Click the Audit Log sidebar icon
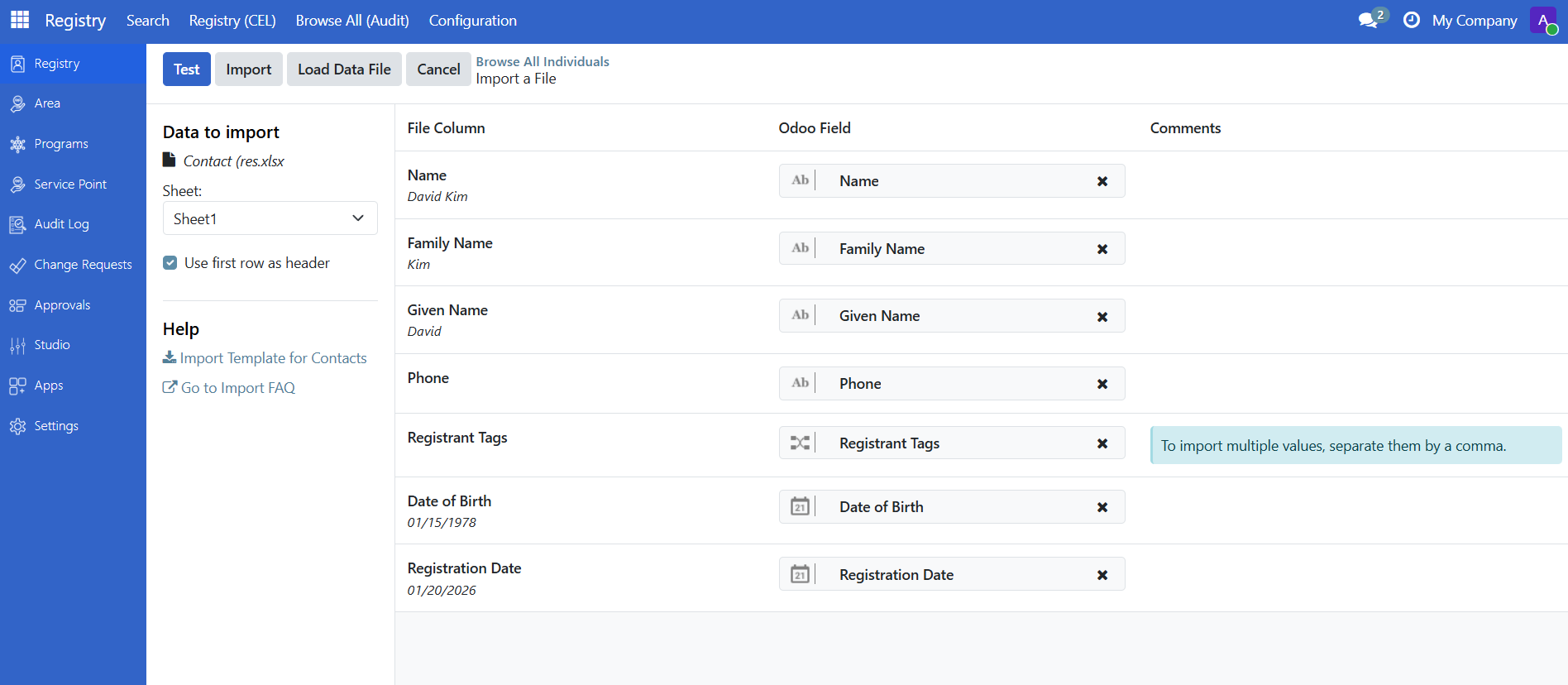Viewport: 1568px width, 685px height. pyautogui.click(x=17, y=224)
